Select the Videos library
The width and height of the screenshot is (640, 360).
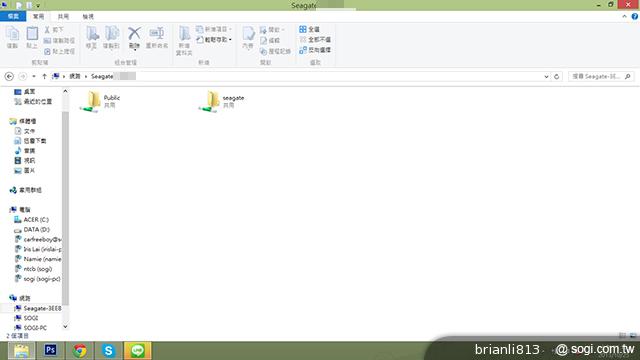(x=29, y=160)
